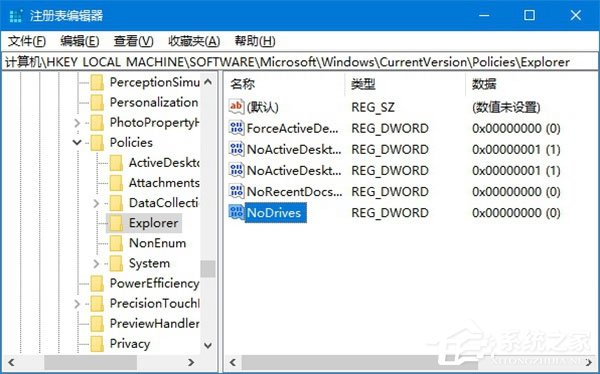Click the PowerEfficiency folder icon
This screenshot has width=600, height=374.
97,284
